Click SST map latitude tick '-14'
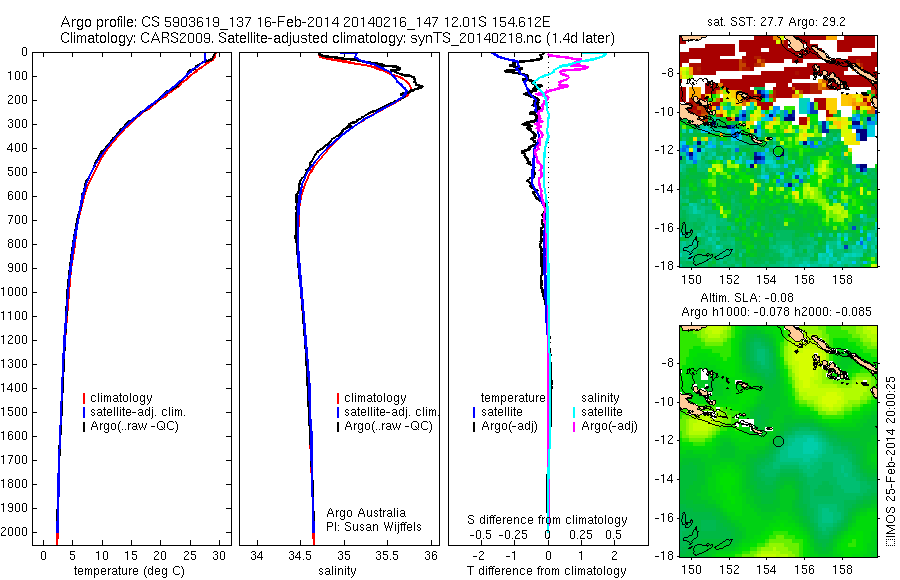900x580 pixels. [x=665, y=189]
